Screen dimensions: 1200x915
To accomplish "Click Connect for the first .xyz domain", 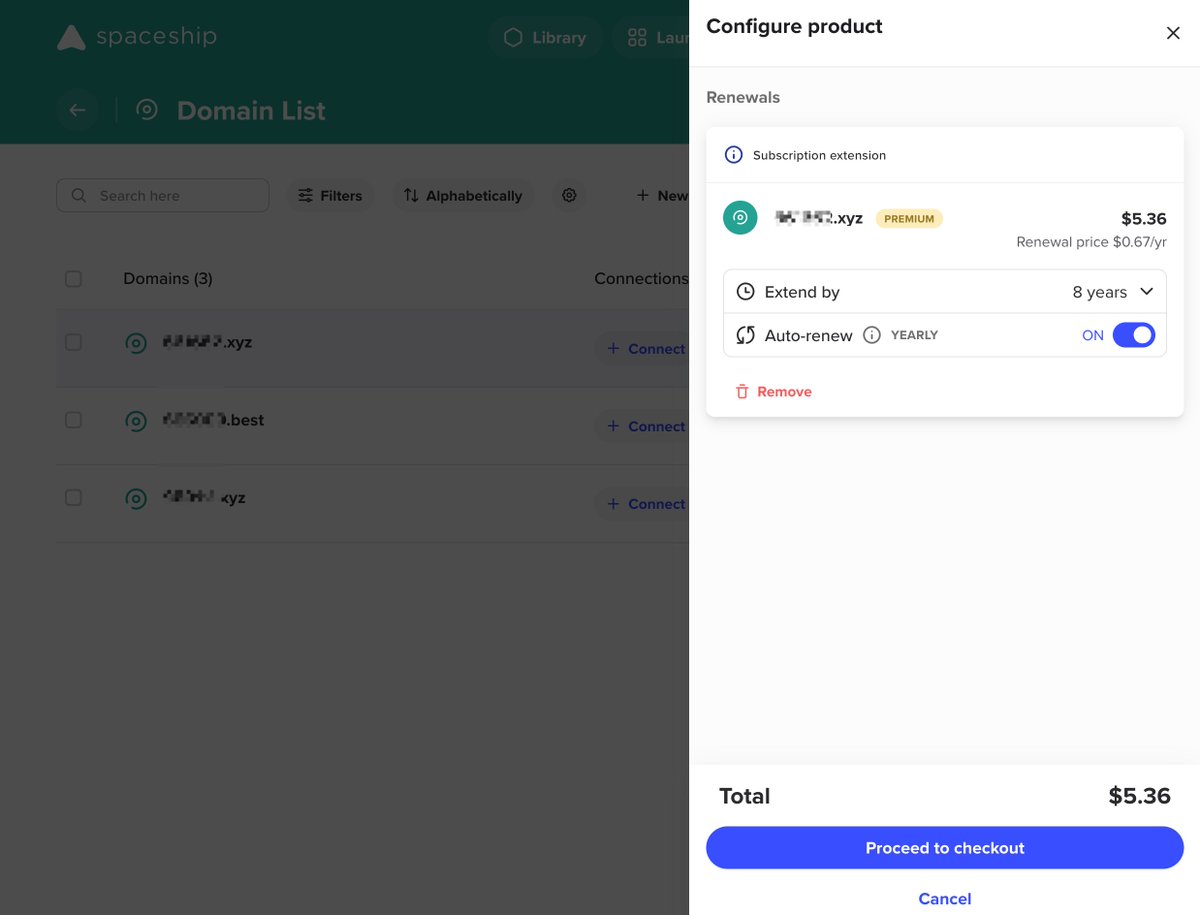I will (x=643, y=348).
